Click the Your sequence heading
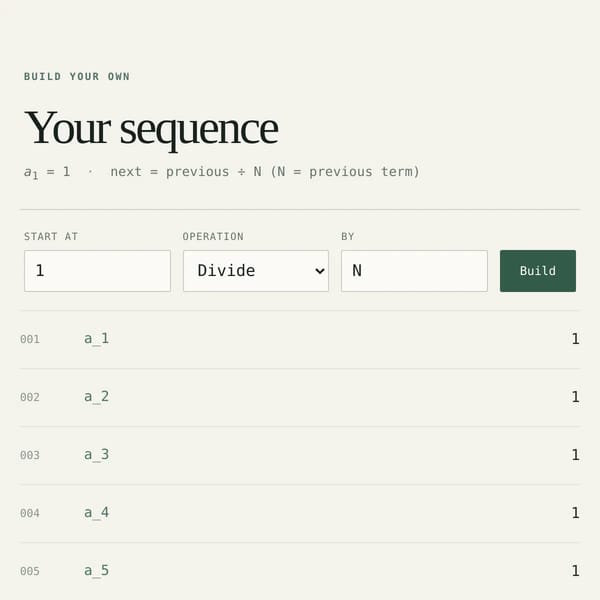 click(151, 129)
